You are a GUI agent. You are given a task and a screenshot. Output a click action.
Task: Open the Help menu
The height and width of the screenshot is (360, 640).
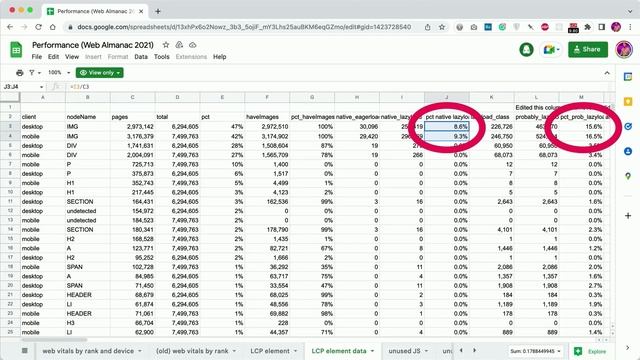point(220,57)
